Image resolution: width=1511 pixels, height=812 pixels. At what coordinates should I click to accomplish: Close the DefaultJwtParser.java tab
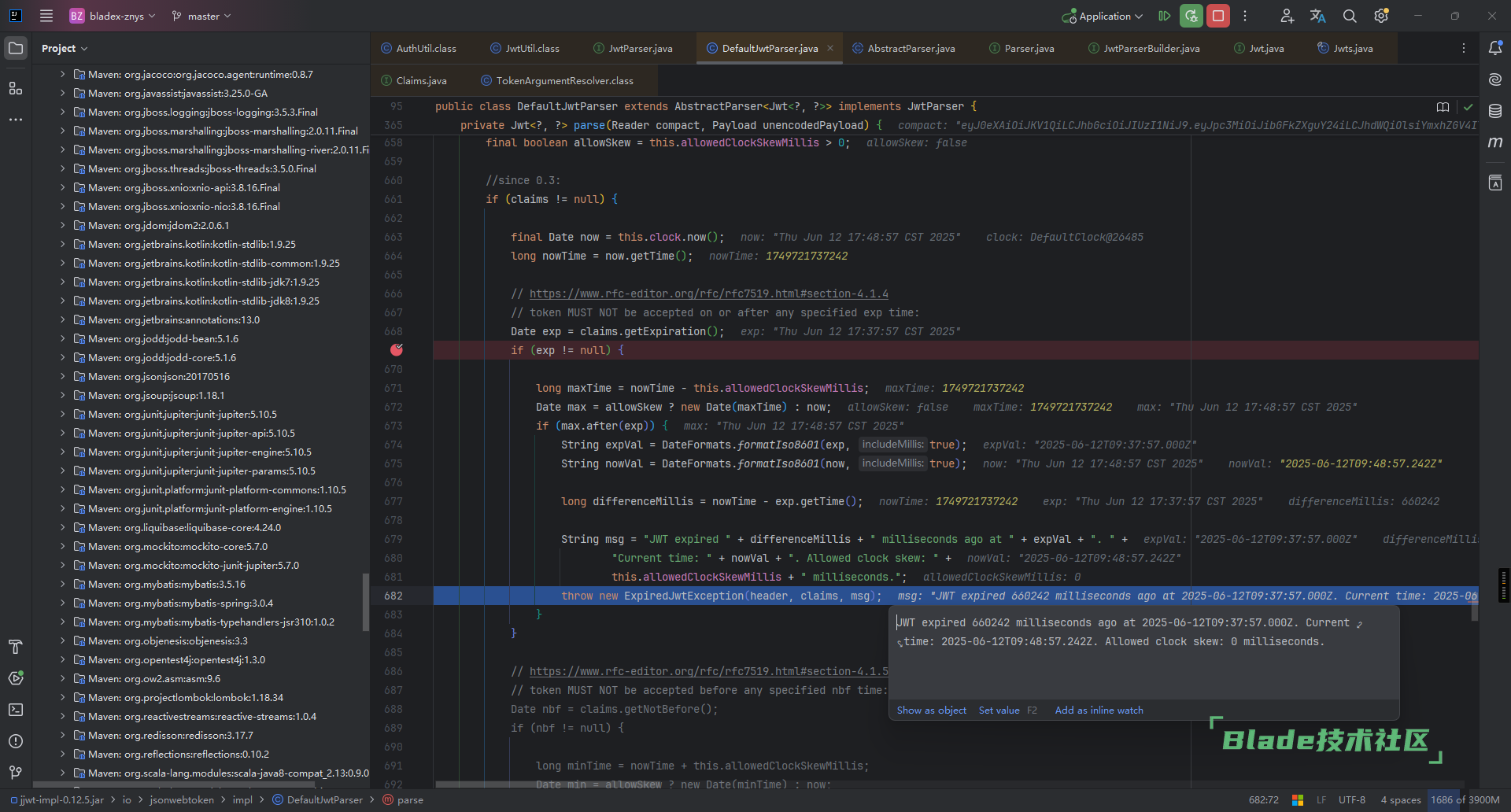[830, 48]
